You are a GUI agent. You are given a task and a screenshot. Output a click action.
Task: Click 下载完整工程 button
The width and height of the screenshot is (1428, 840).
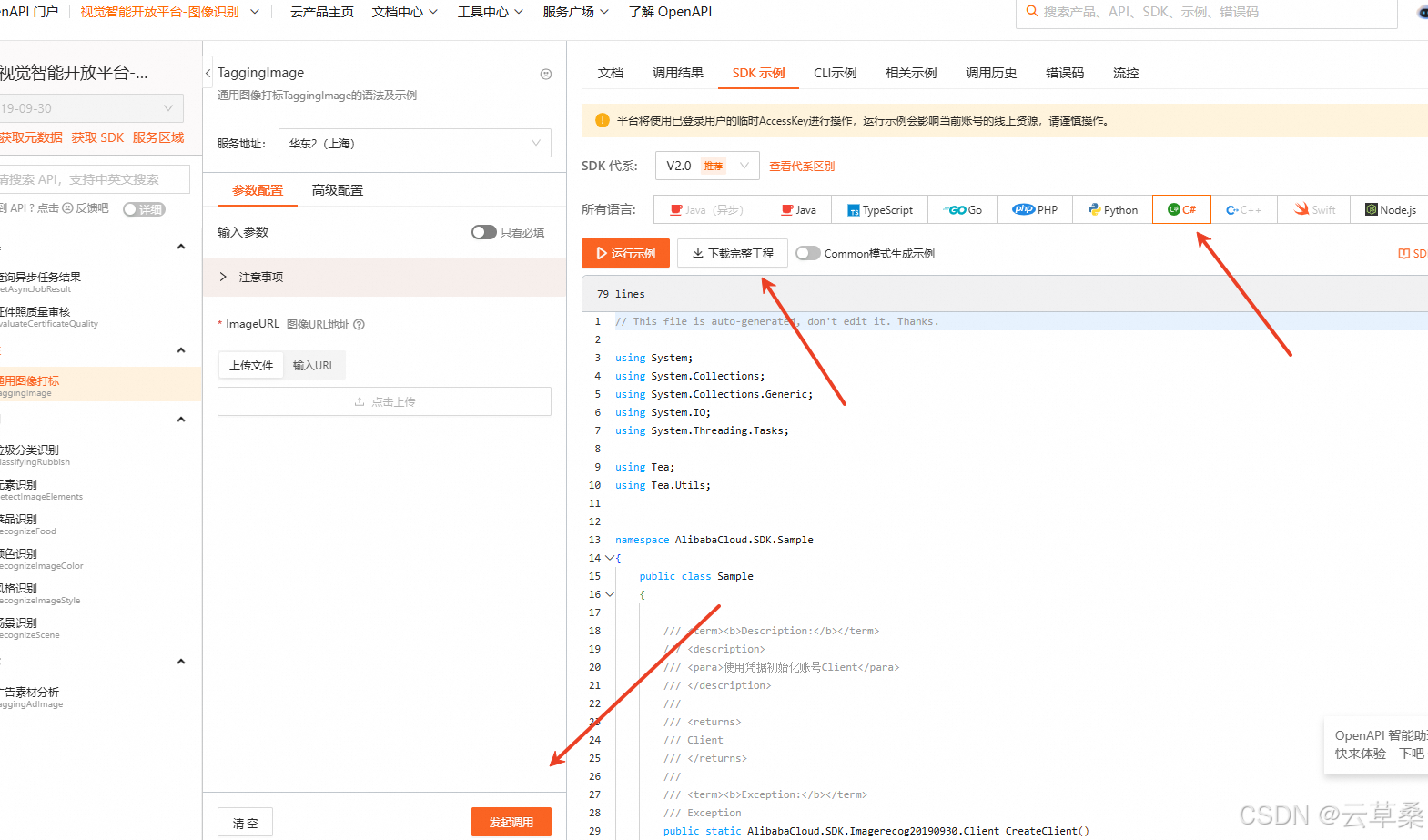click(x=733, y=253)
